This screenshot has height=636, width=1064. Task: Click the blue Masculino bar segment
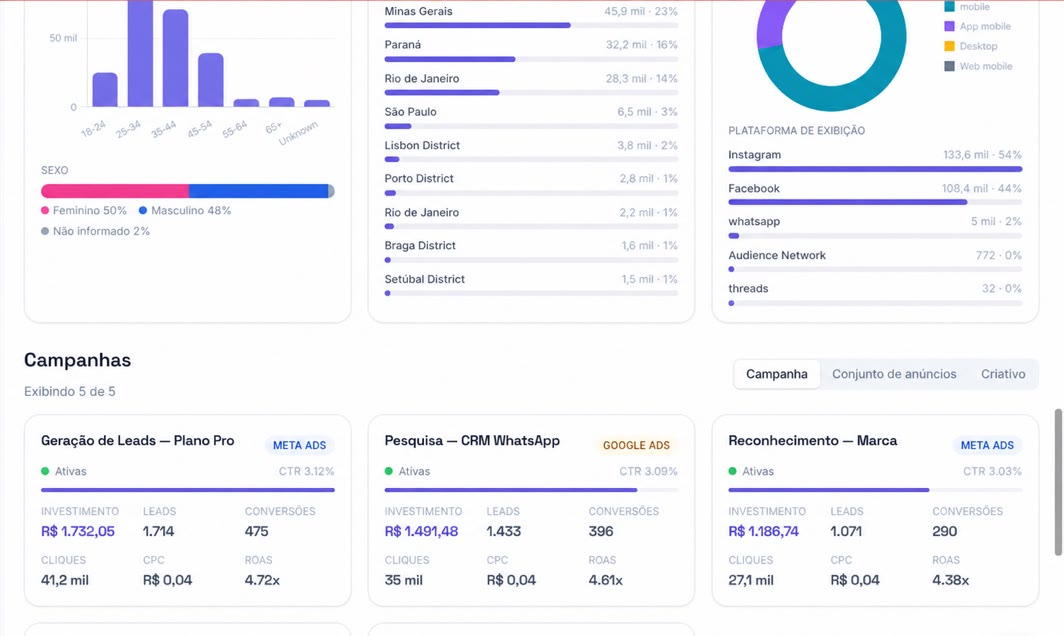click(258, 191)
